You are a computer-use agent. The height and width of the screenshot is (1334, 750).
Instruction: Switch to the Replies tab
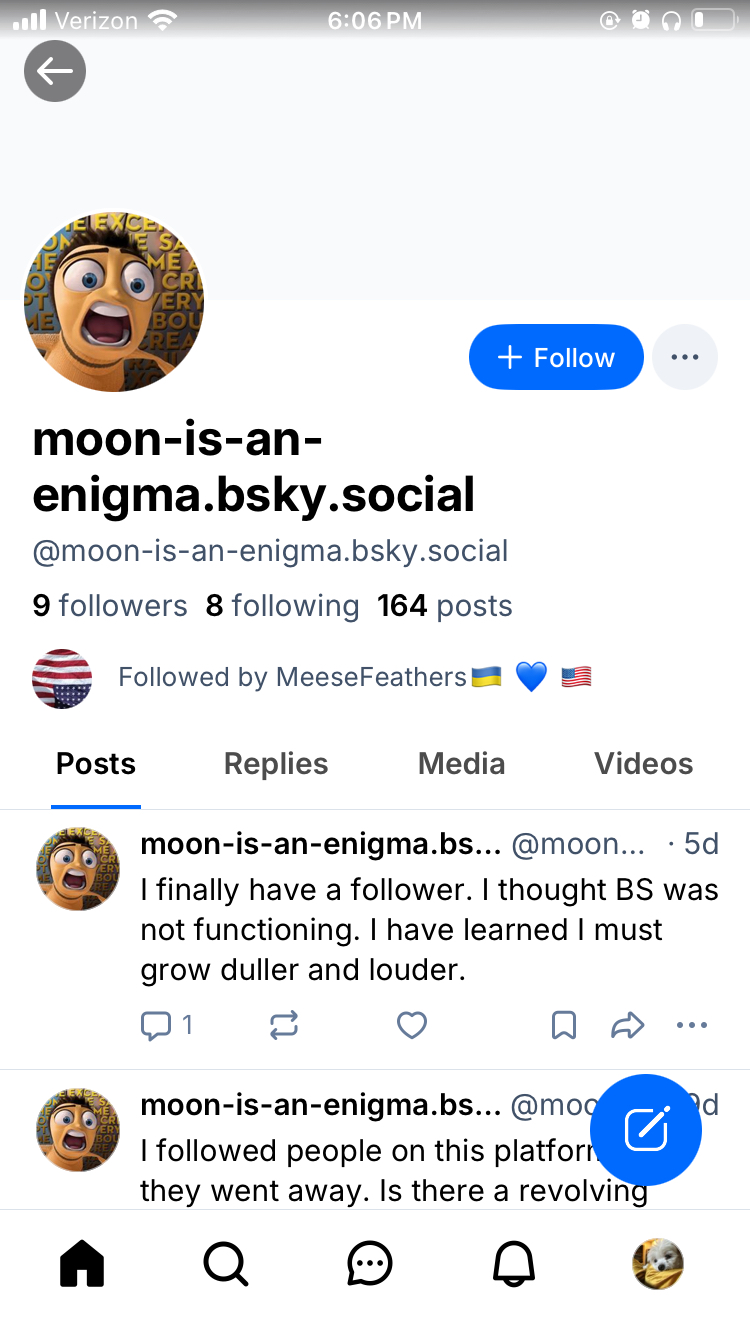click(276, 764)
